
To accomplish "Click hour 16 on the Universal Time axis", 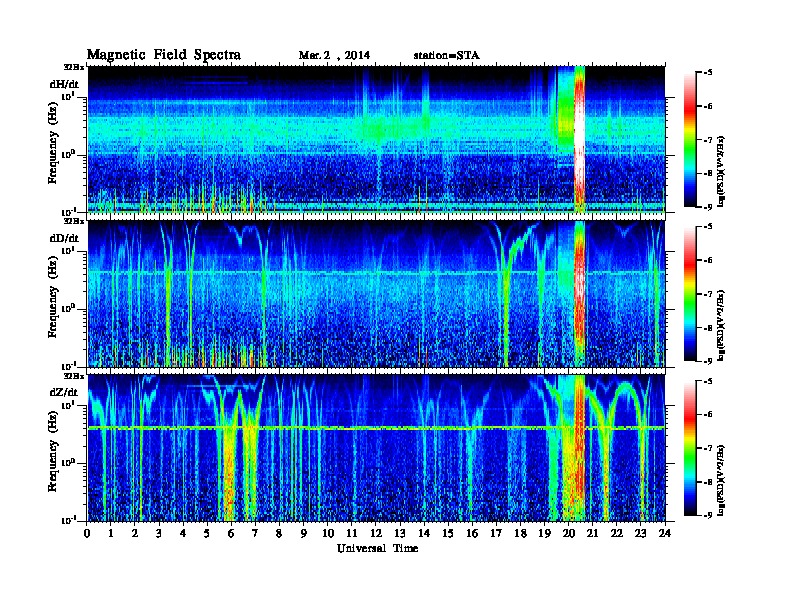I will (472, 534).
